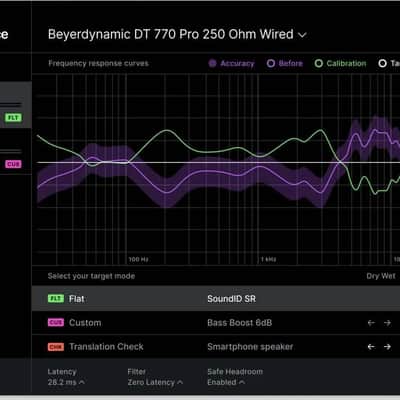Go to previous Translation Check preset arrow

pos(371,347)
